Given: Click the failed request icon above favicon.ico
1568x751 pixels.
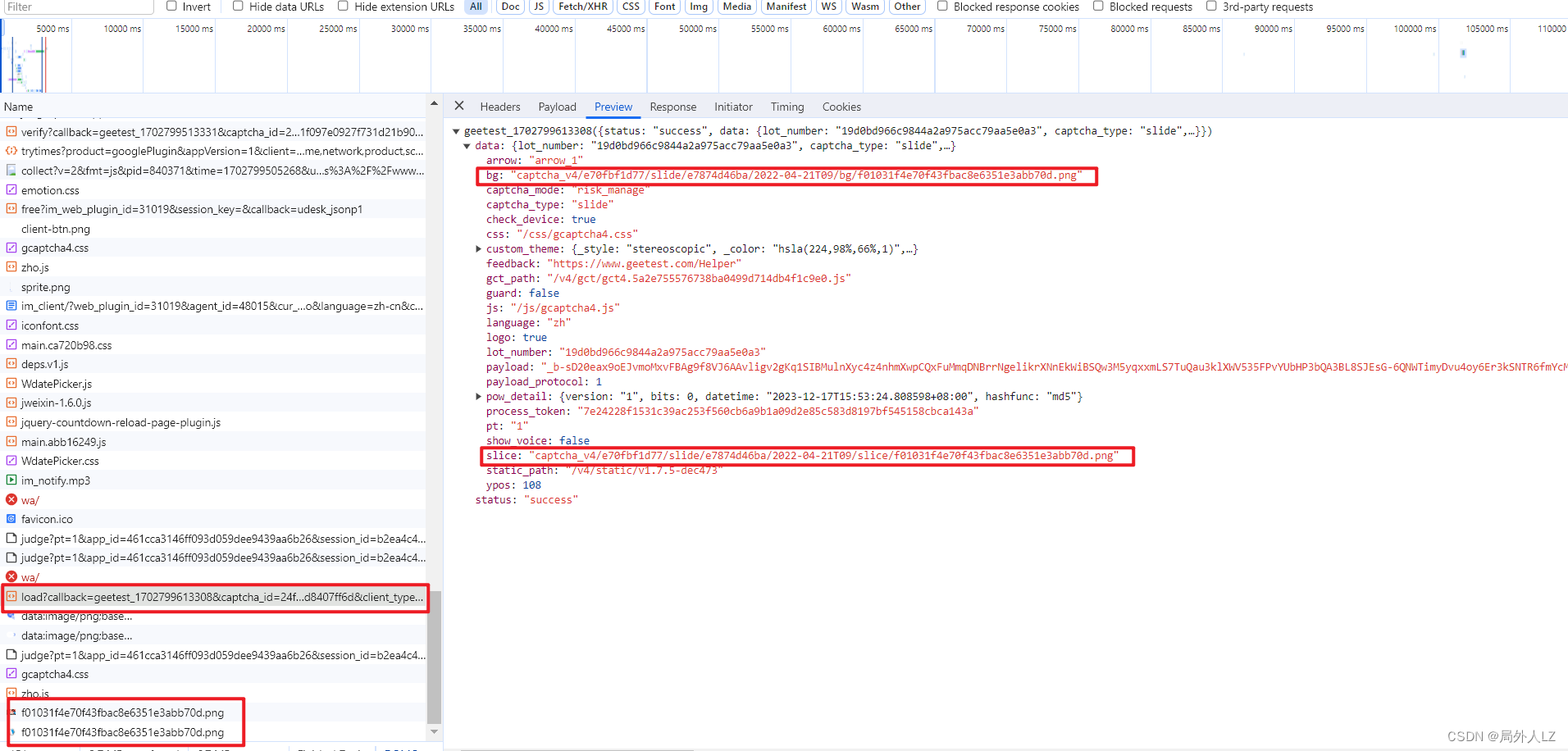Looking at the screenshot, I should click(11, 499).
